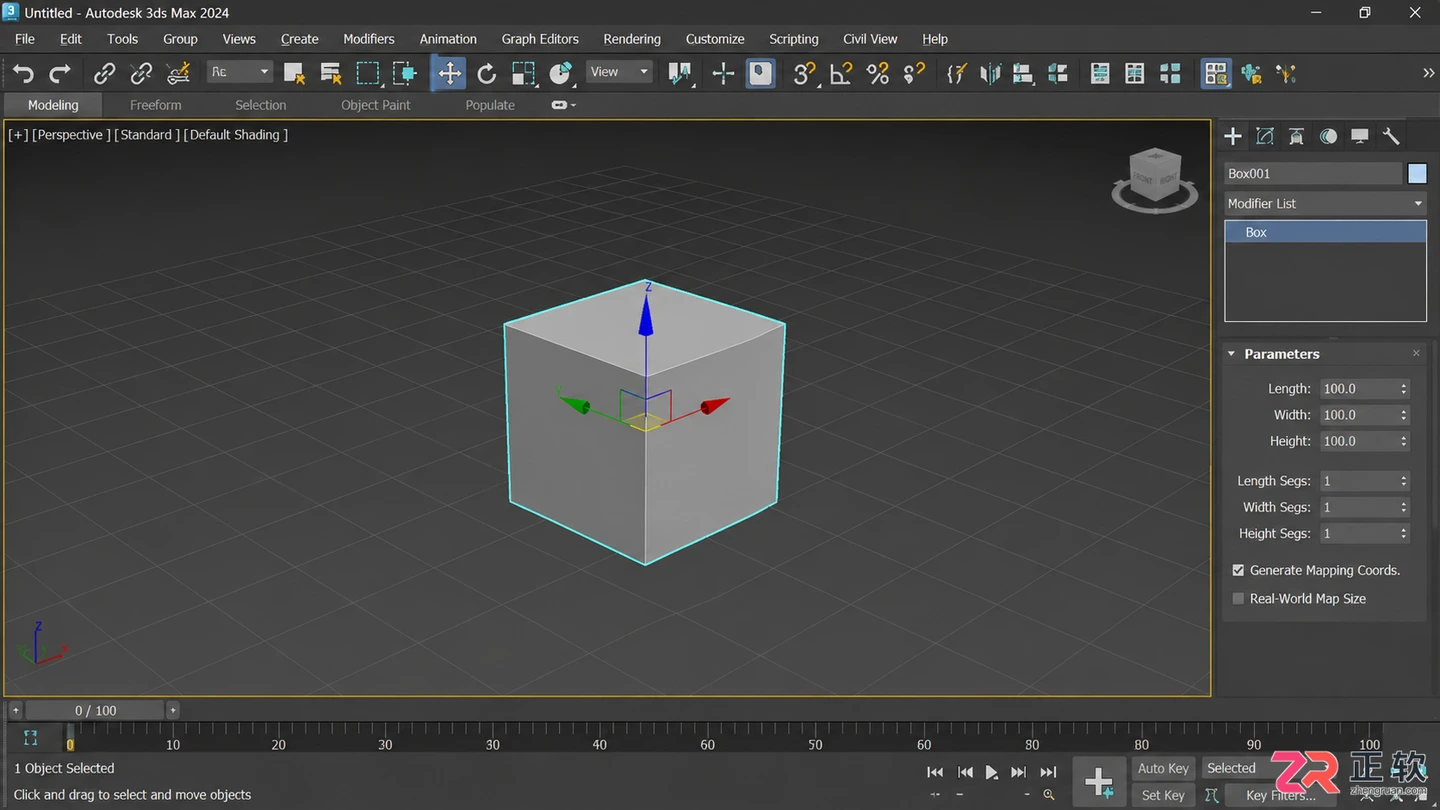
Task: Open the Create tab in the command panel
Action: pyautogui.click(x=1233, y=136)
